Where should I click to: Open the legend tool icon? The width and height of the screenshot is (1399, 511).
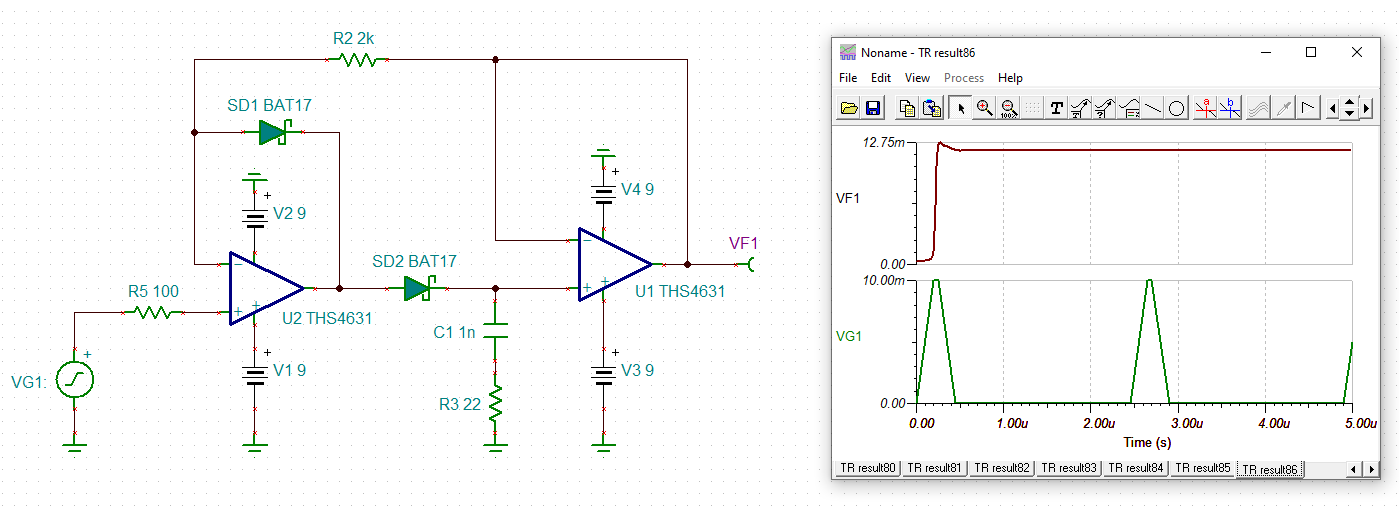[x=1128, y=108]
